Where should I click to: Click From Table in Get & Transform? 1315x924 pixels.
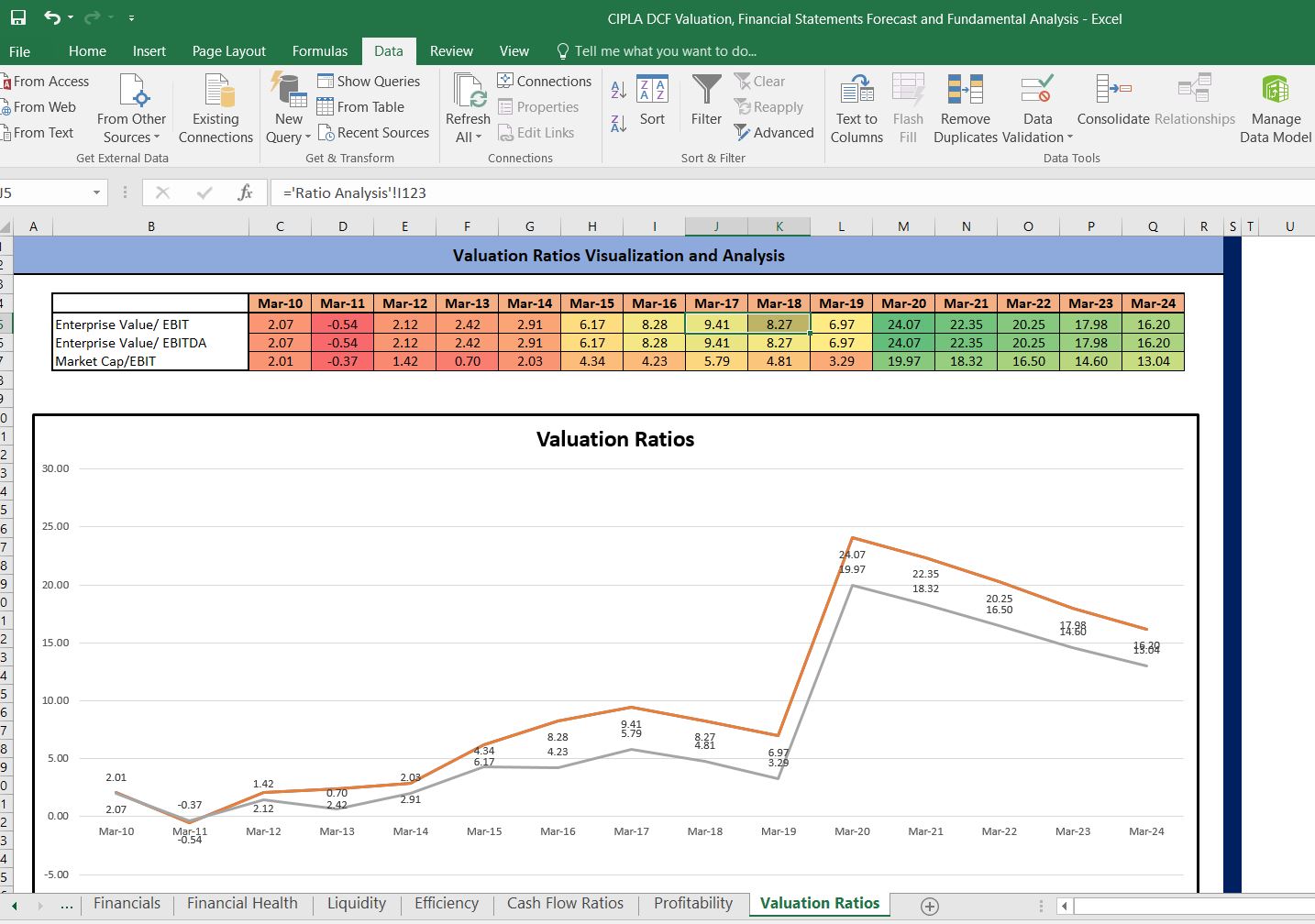point(360,107)
